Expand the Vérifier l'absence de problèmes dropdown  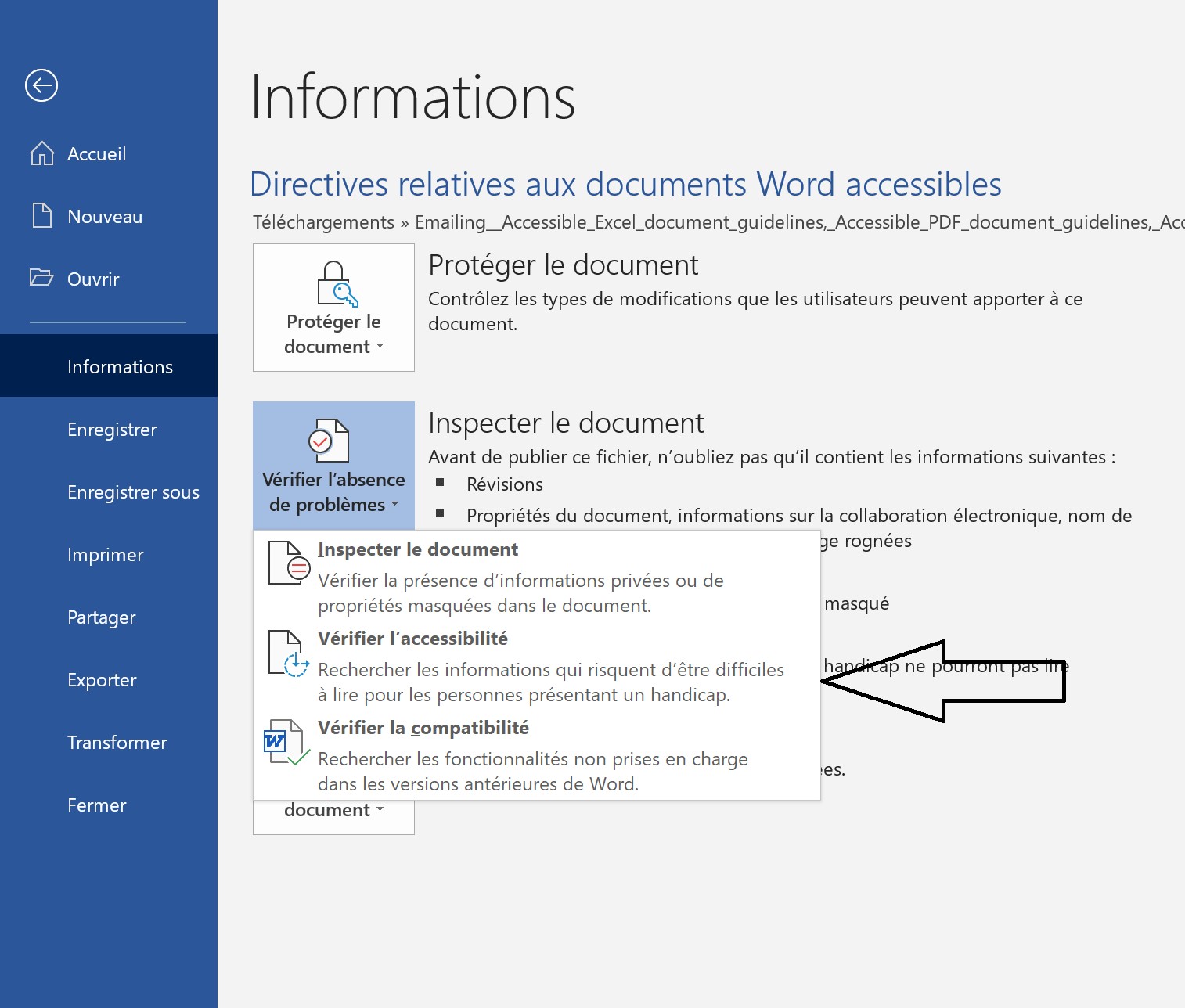coord(394,505)
